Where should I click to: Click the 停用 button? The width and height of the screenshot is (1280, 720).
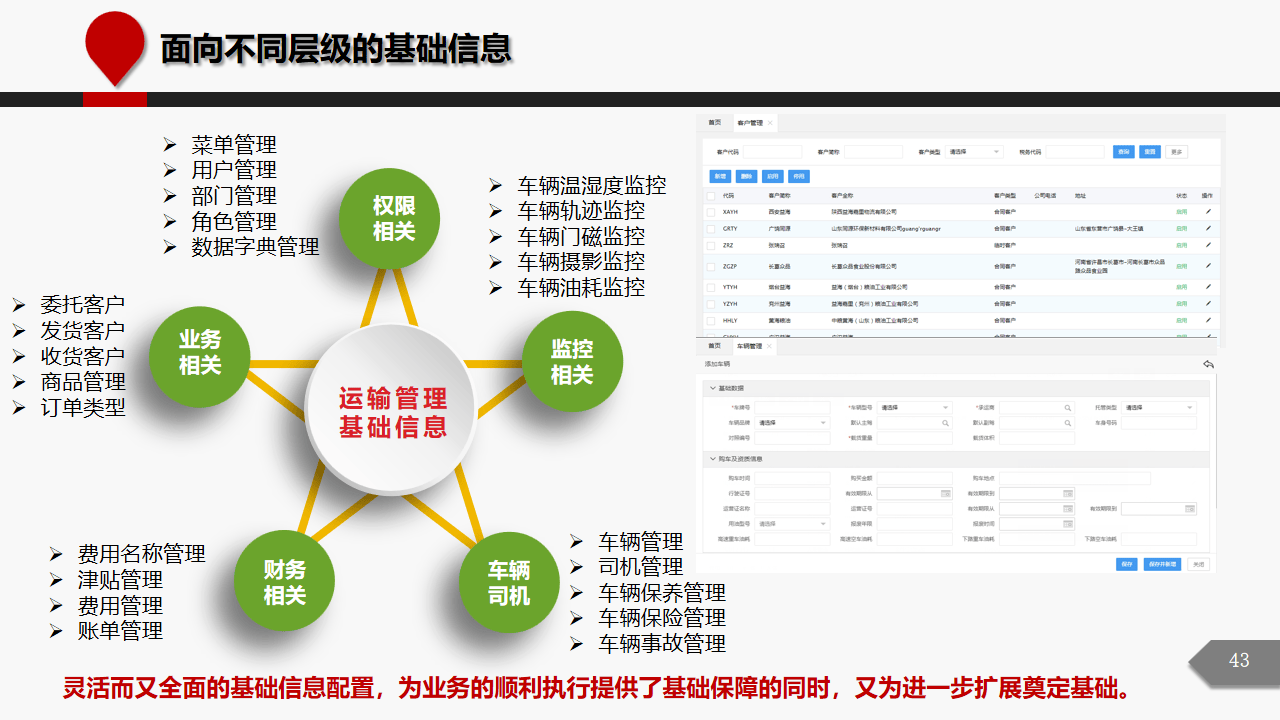click(799, 176)
